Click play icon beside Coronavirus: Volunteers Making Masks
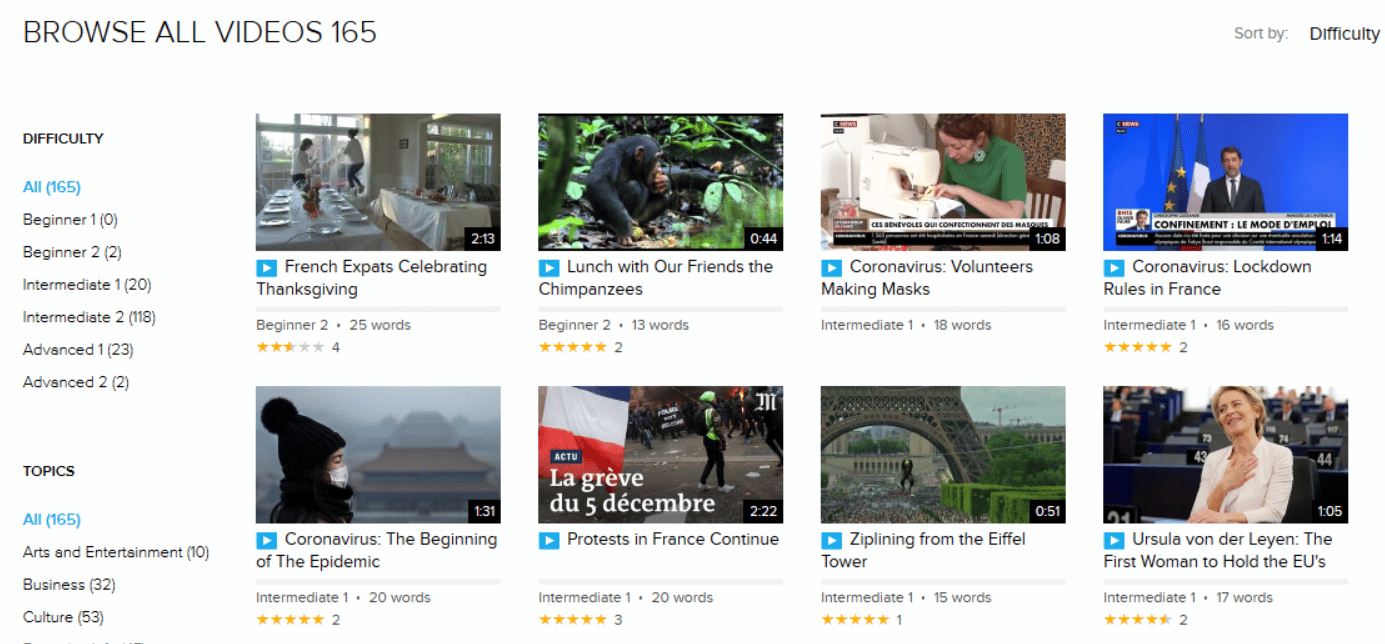The width and height of the screenshot is (1385, 644). tap(831, 268)
